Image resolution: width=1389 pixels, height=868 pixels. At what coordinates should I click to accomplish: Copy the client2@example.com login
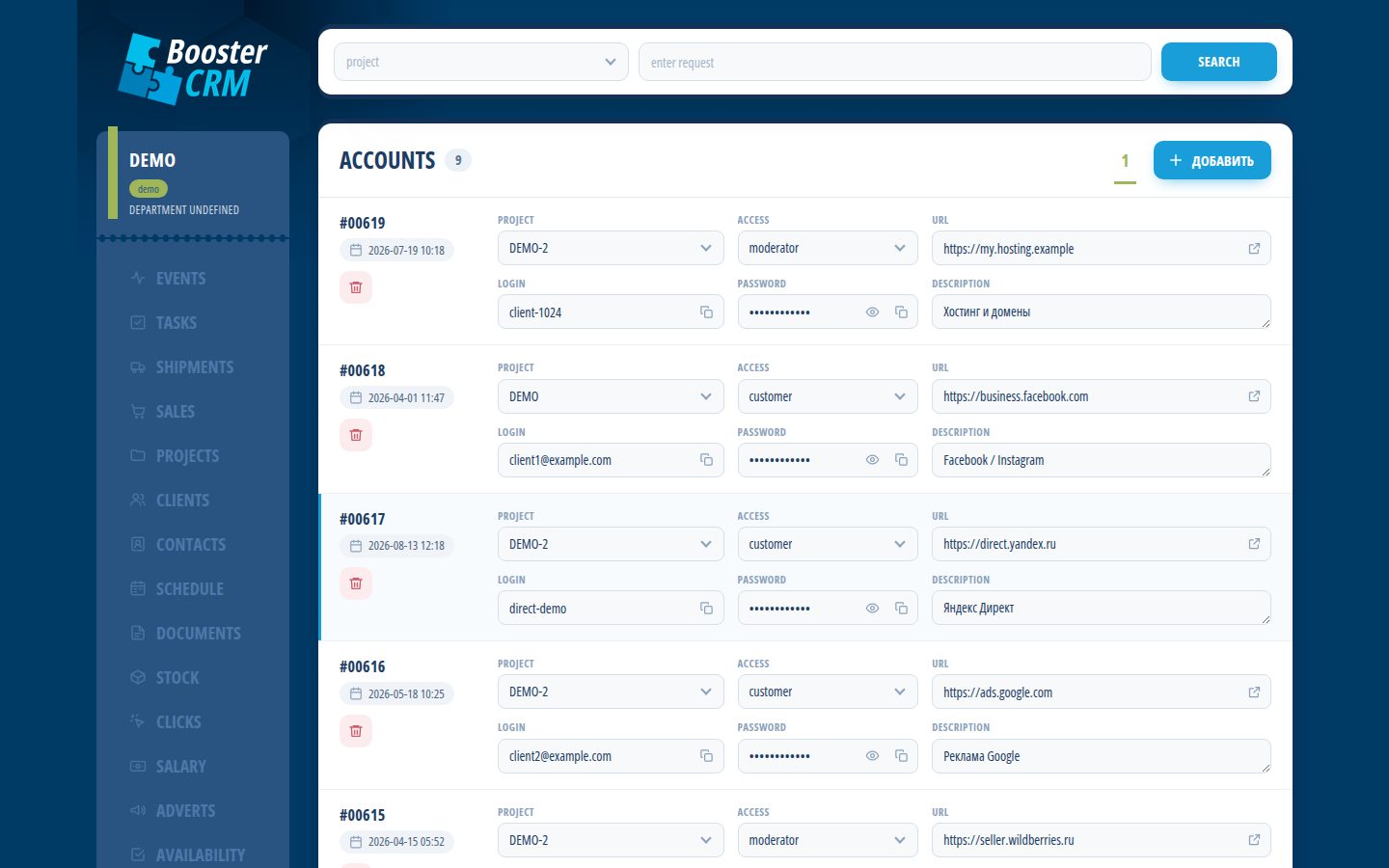point(706,756)
